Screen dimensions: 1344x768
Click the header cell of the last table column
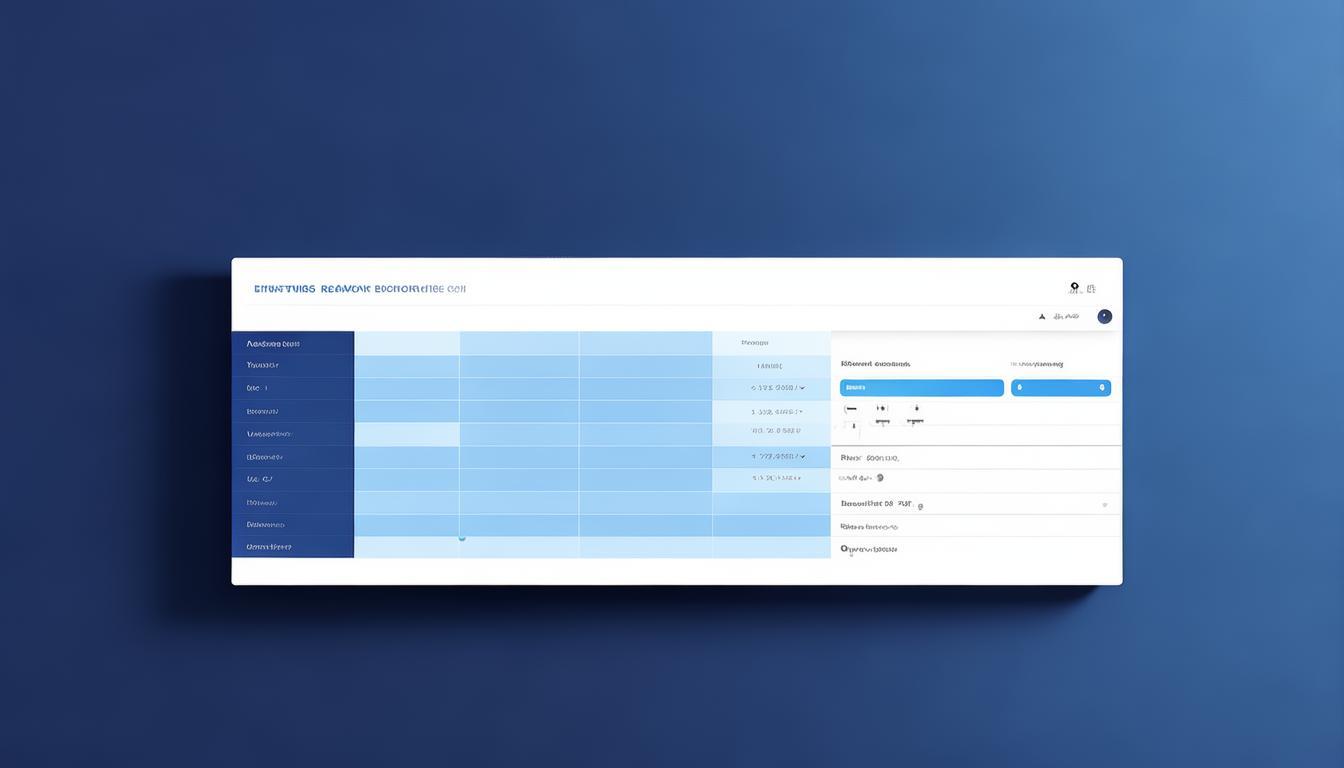point(770,343)
